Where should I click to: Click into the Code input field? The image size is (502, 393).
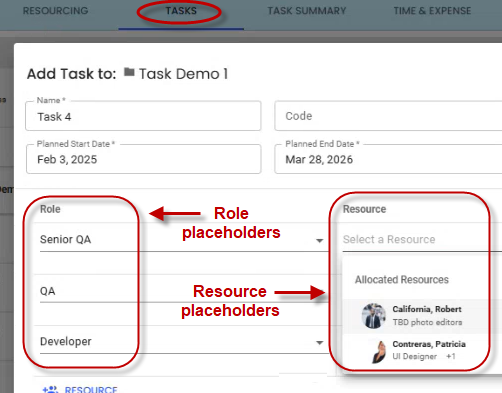coord(388,116)
